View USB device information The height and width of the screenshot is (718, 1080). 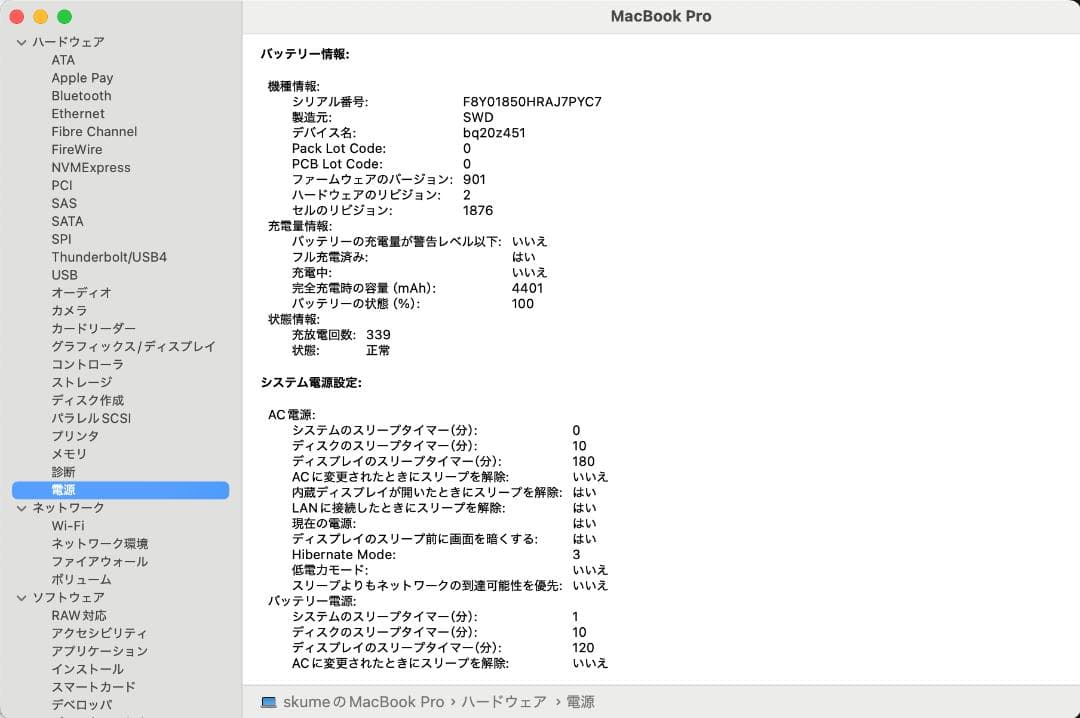pyautogui.click(x=65, y=274)
